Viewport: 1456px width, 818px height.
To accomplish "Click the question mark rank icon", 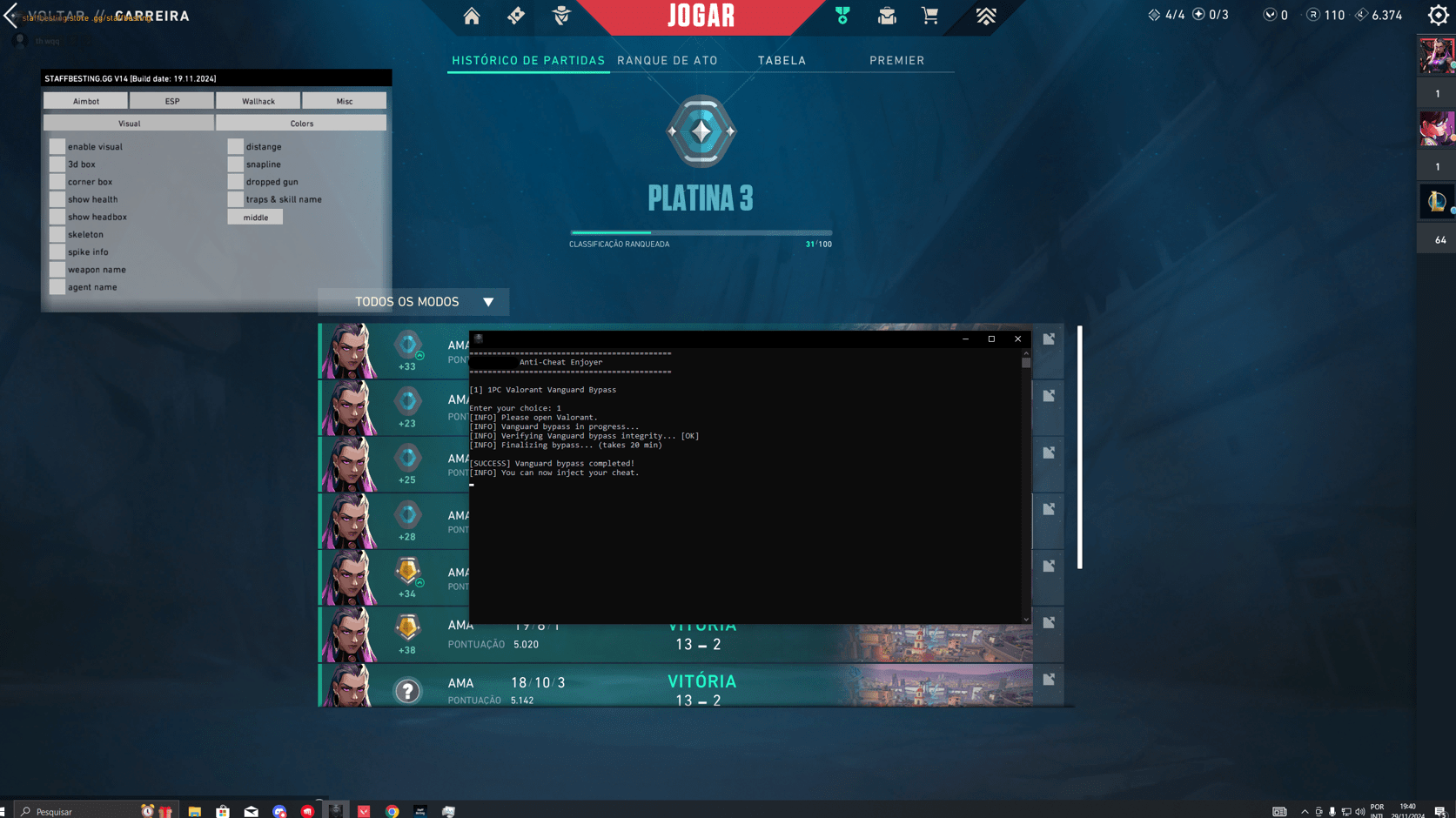I will click(407, 691).
